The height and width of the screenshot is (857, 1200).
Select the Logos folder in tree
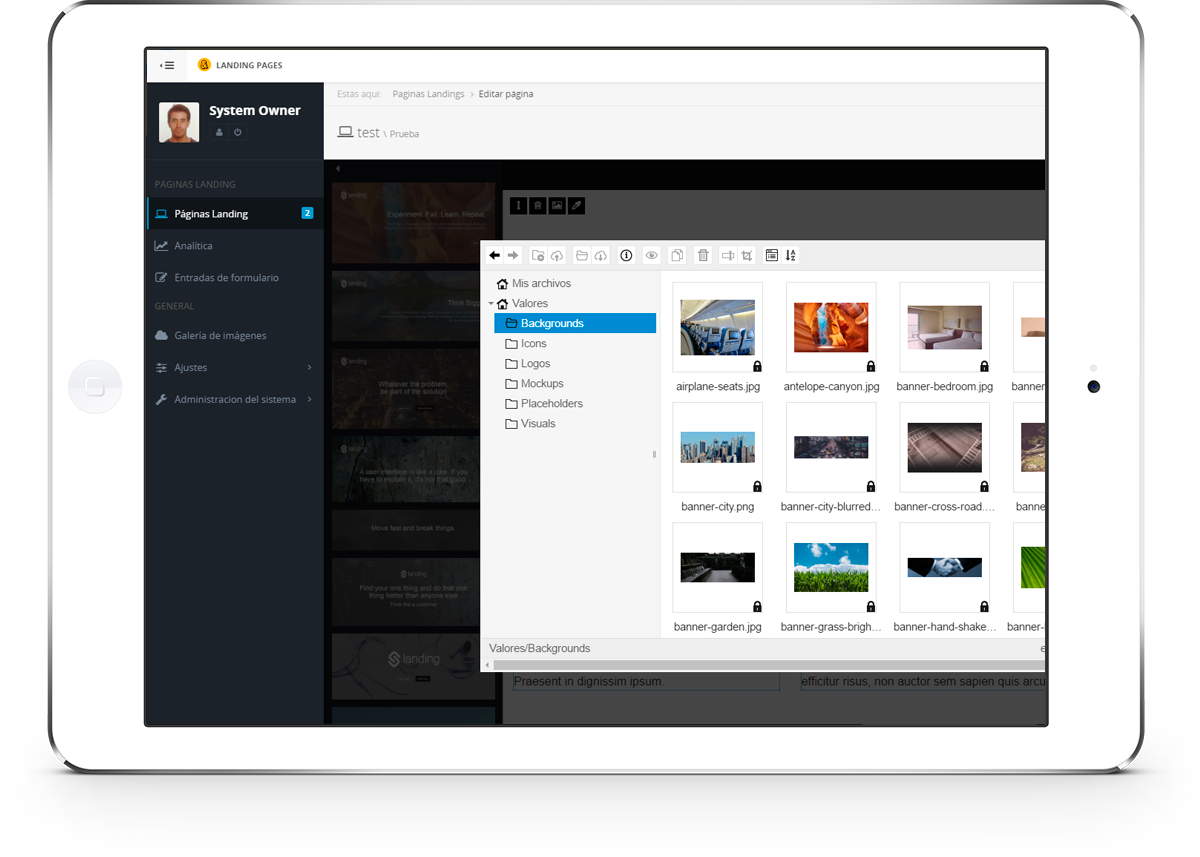click(x=528, y=363)
